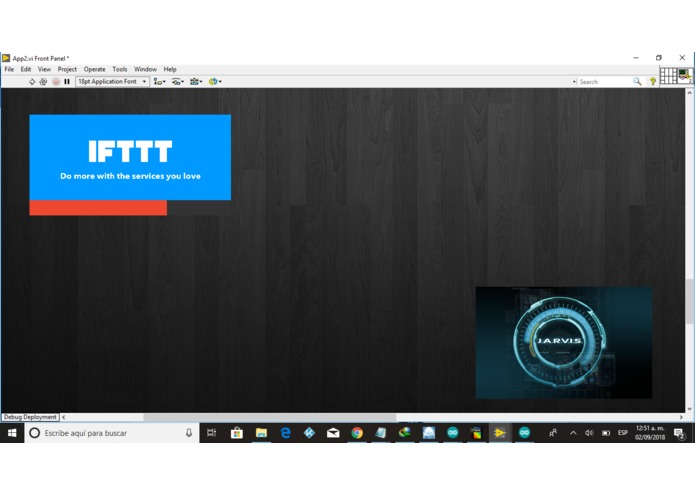Click the IFTTT banner image

[x=130, y=157]
